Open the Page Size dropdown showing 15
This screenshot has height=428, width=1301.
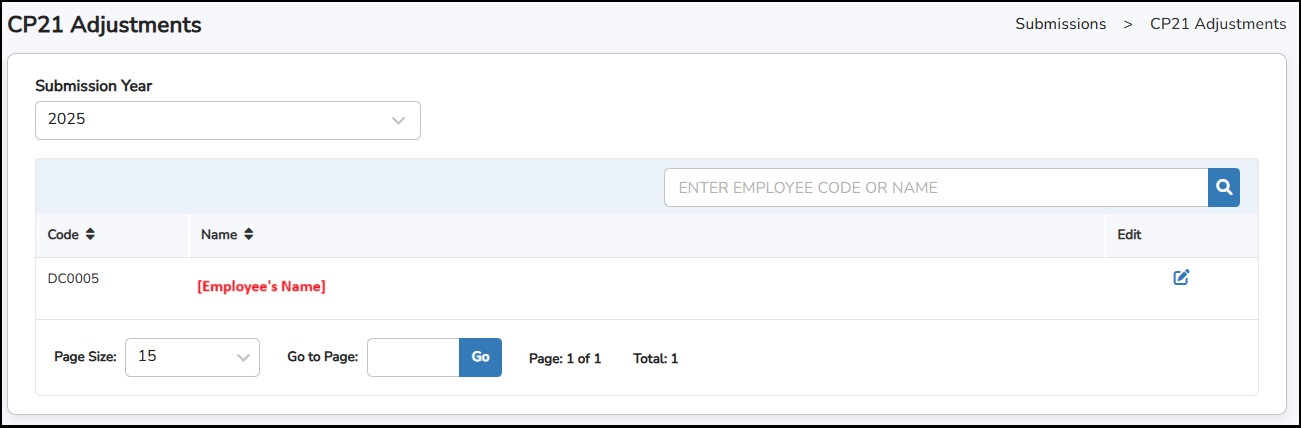click(191, 357)
